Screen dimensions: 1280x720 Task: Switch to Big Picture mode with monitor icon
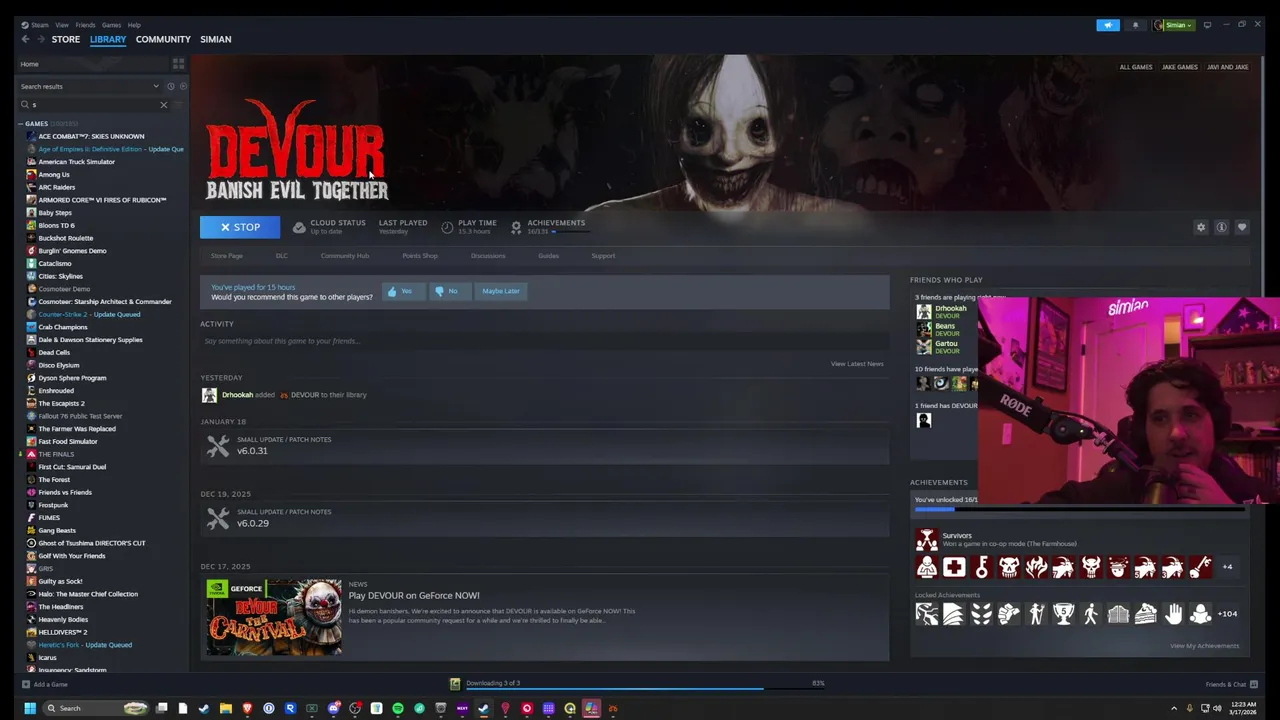click(x=1207, y=25)
